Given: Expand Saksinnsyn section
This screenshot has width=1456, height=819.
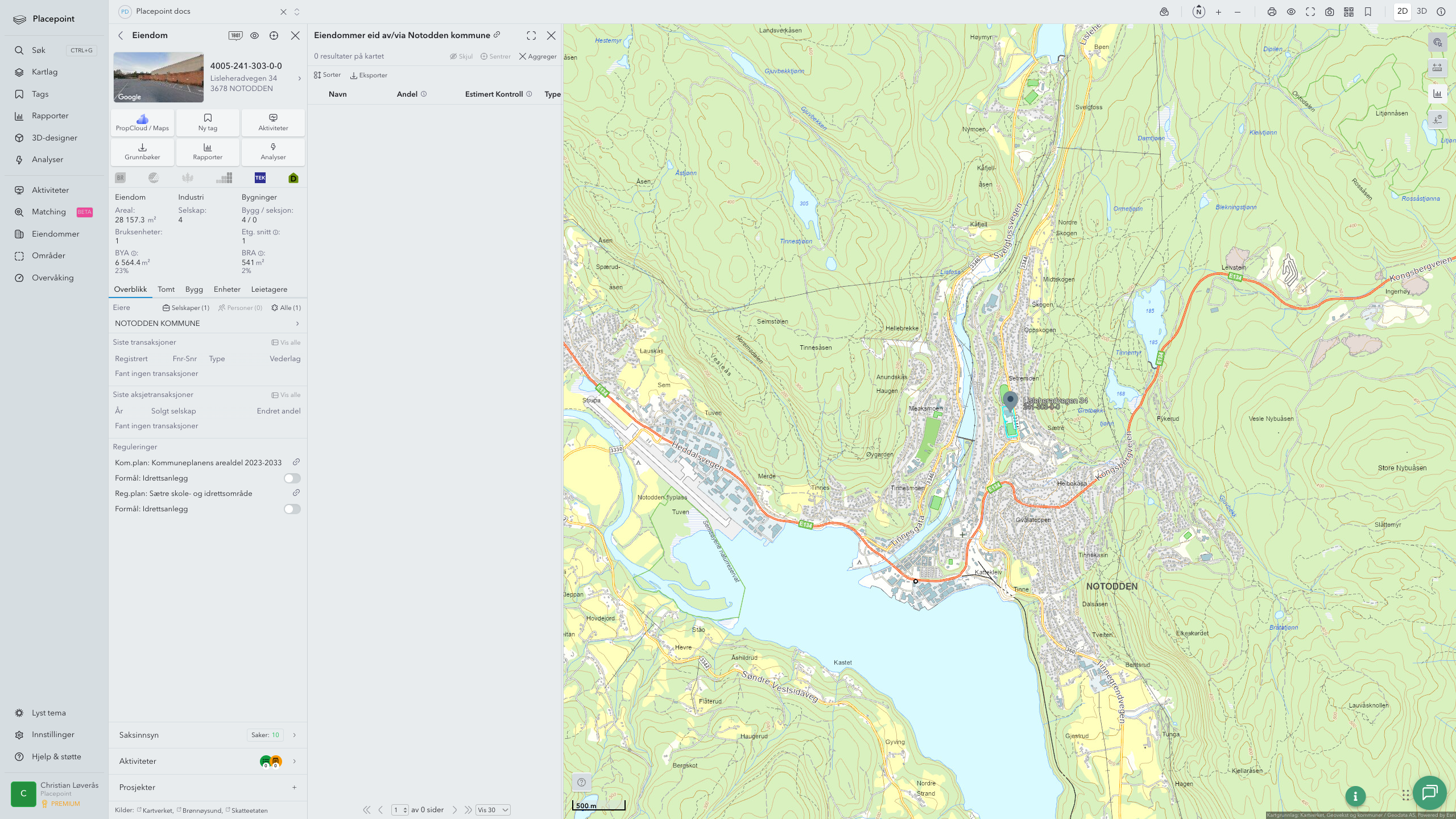Looking at the screenshot, I should click(x=208, y=735).
